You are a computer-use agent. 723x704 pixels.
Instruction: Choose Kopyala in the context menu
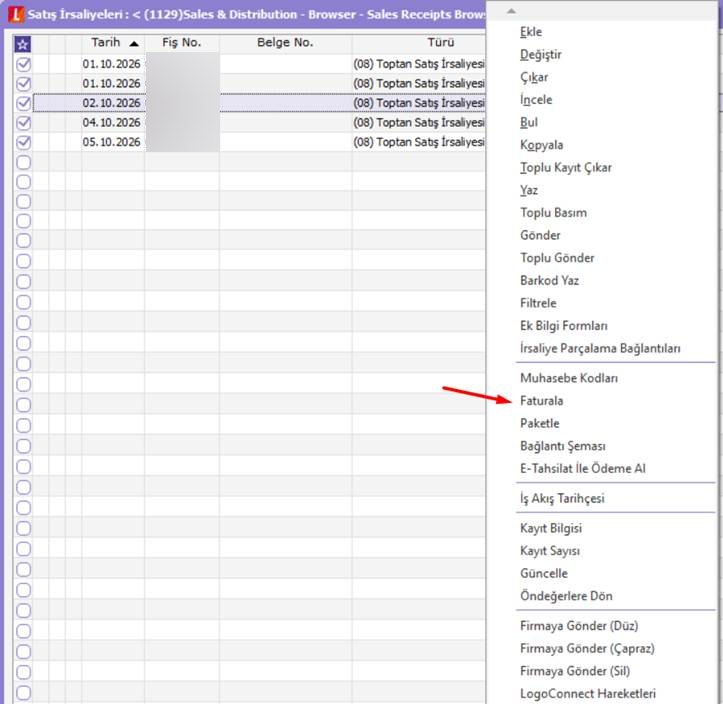pos(541,145)
